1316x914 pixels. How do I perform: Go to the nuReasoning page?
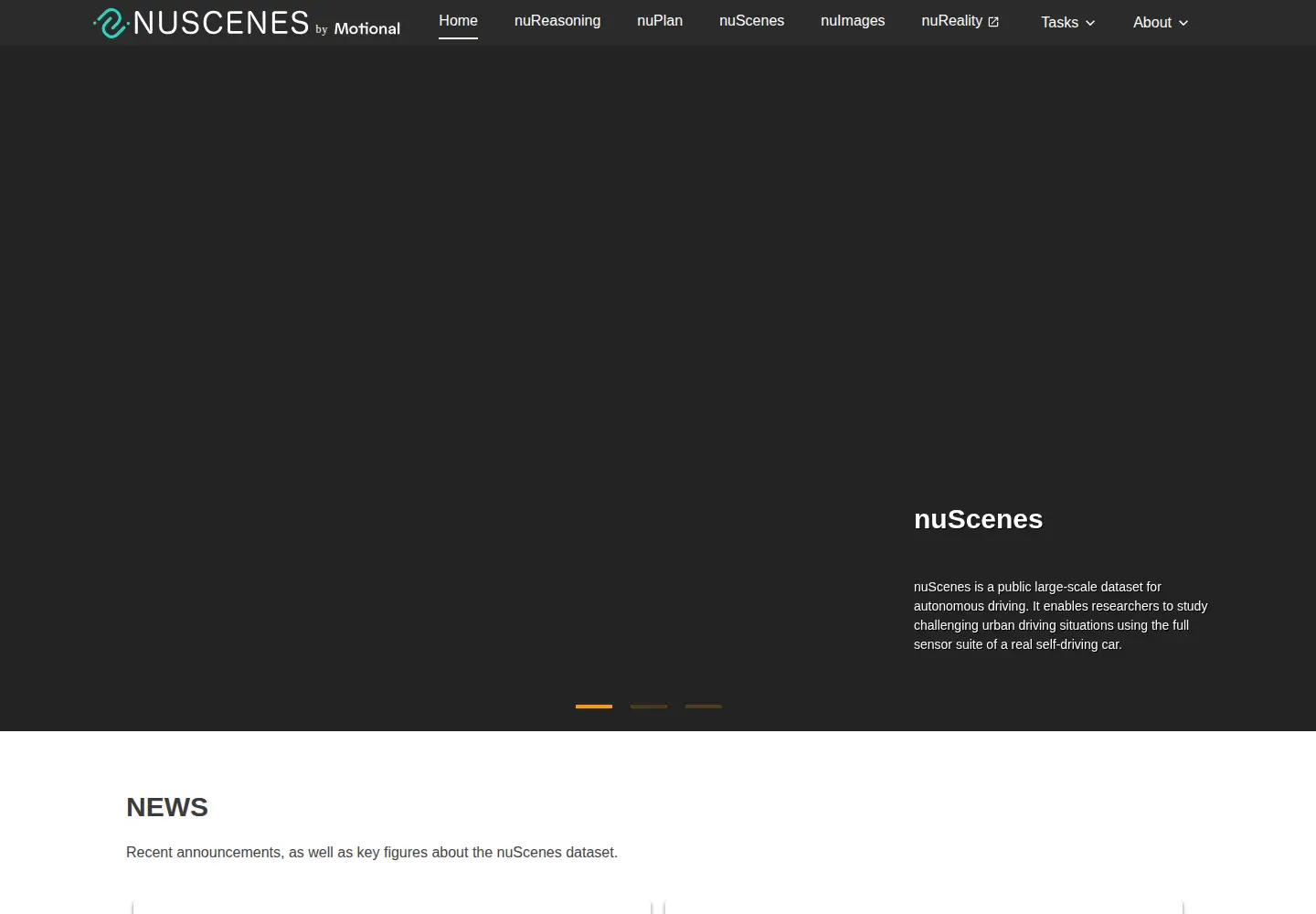557,21
